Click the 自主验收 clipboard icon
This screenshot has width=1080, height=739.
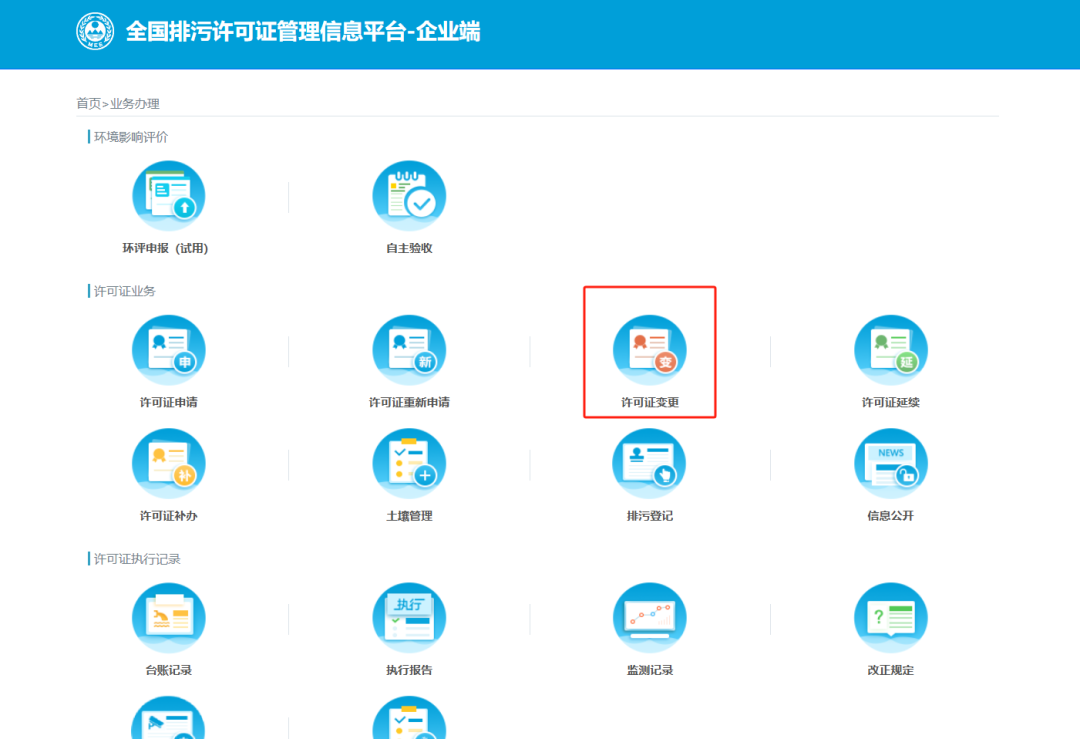click(409, 197)
